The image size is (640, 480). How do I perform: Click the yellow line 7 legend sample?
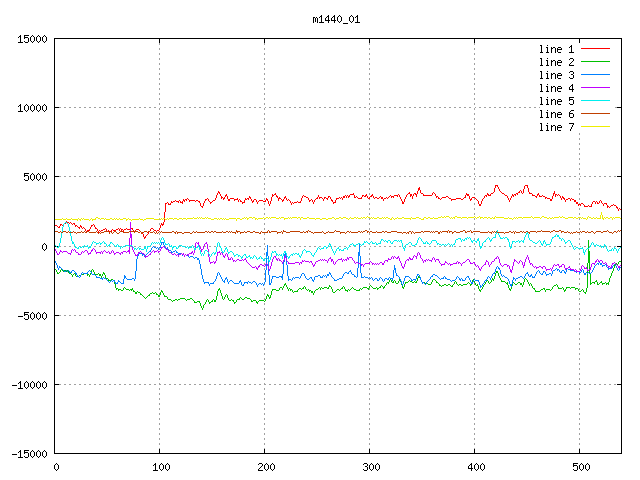(596, 127)
